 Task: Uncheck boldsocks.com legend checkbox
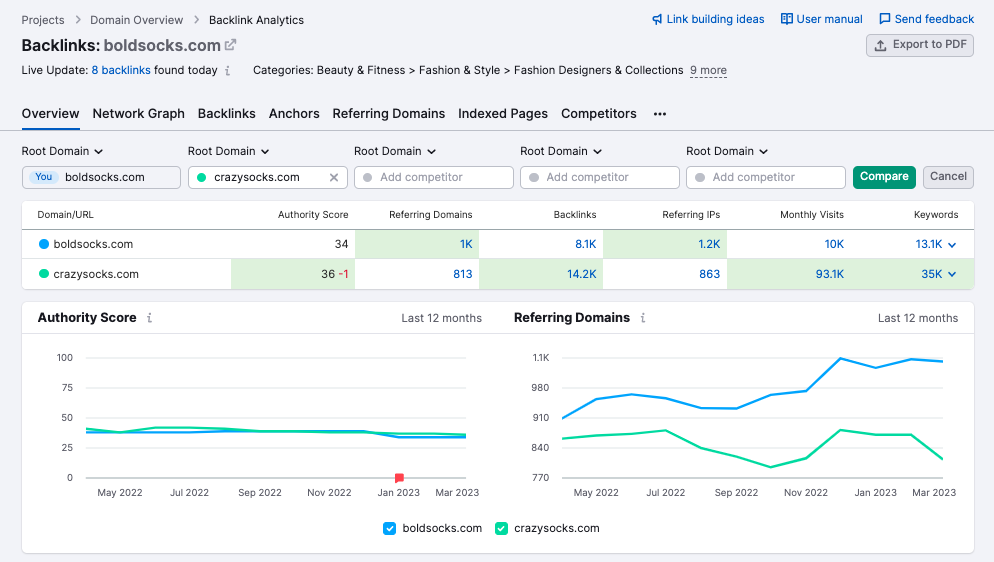click(390, 528)
